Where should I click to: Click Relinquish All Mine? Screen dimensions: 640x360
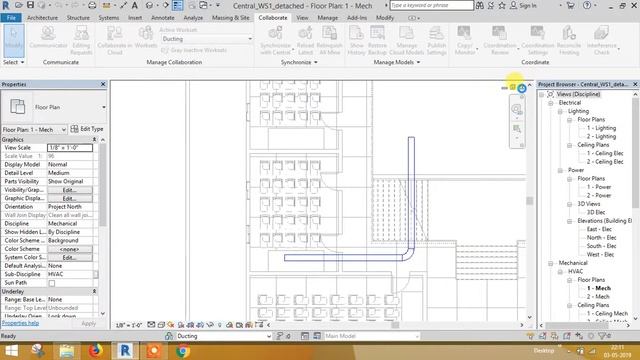(329, 40)
